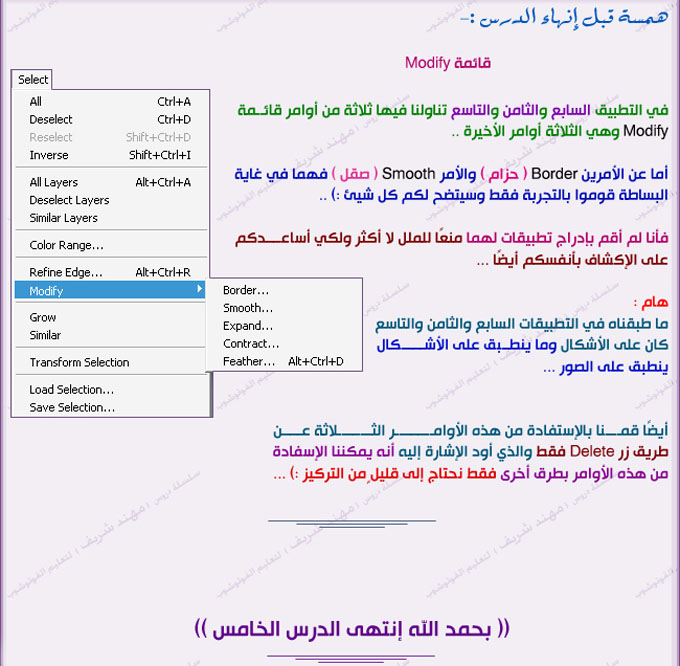This screenshot has height=666, width=680.
Task: Choose Expand in the Modify submenu
Action: 284,326
